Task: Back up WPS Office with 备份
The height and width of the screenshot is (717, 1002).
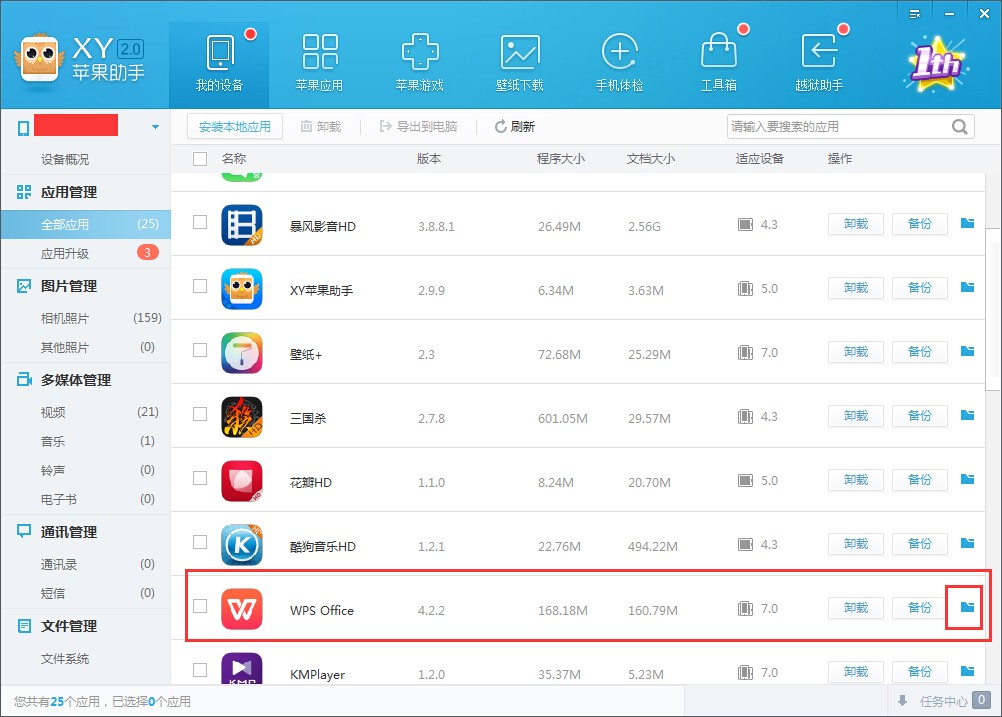Action: coord(920,607)
